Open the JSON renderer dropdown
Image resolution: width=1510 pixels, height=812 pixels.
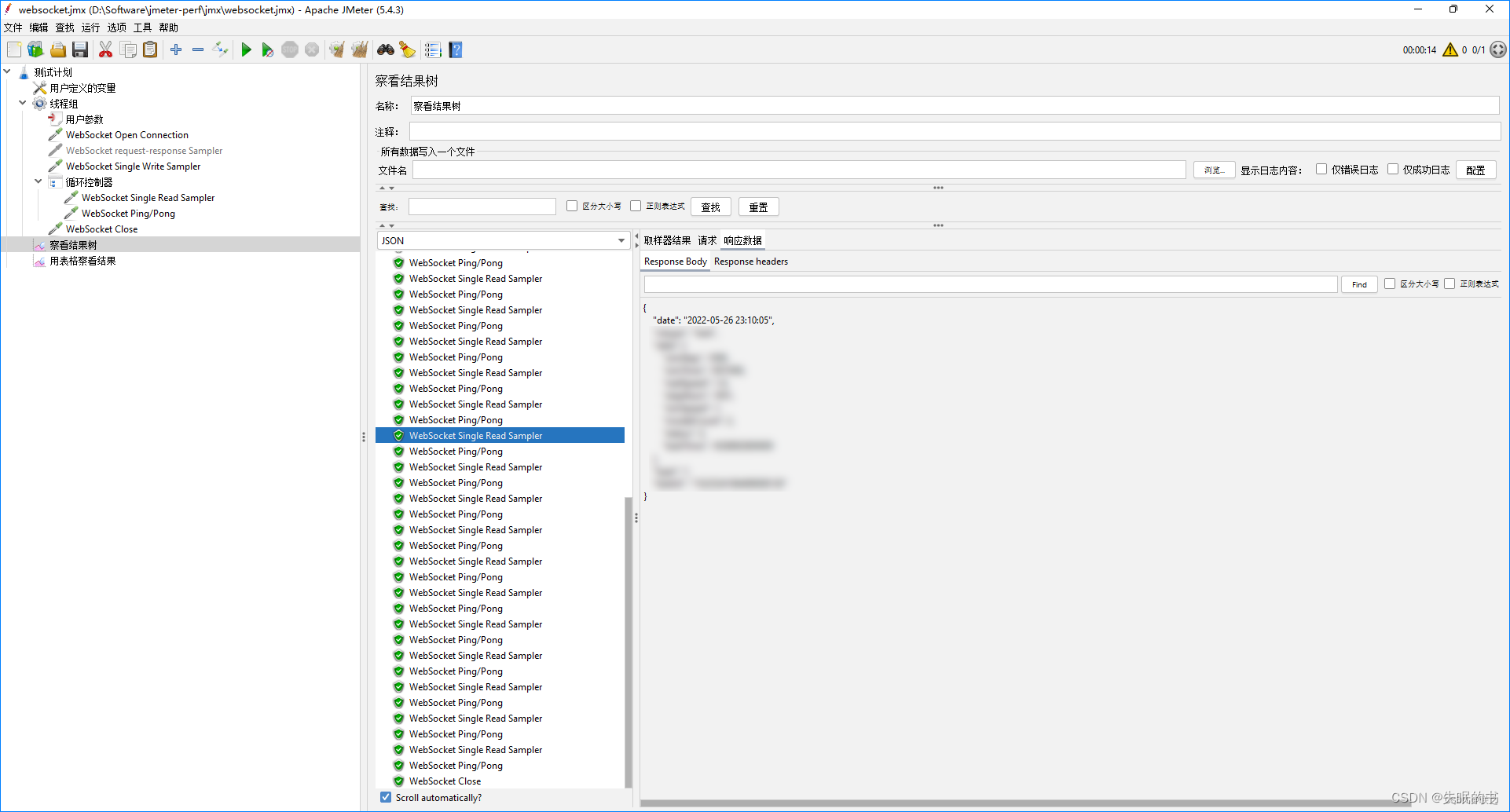(504, 240)
